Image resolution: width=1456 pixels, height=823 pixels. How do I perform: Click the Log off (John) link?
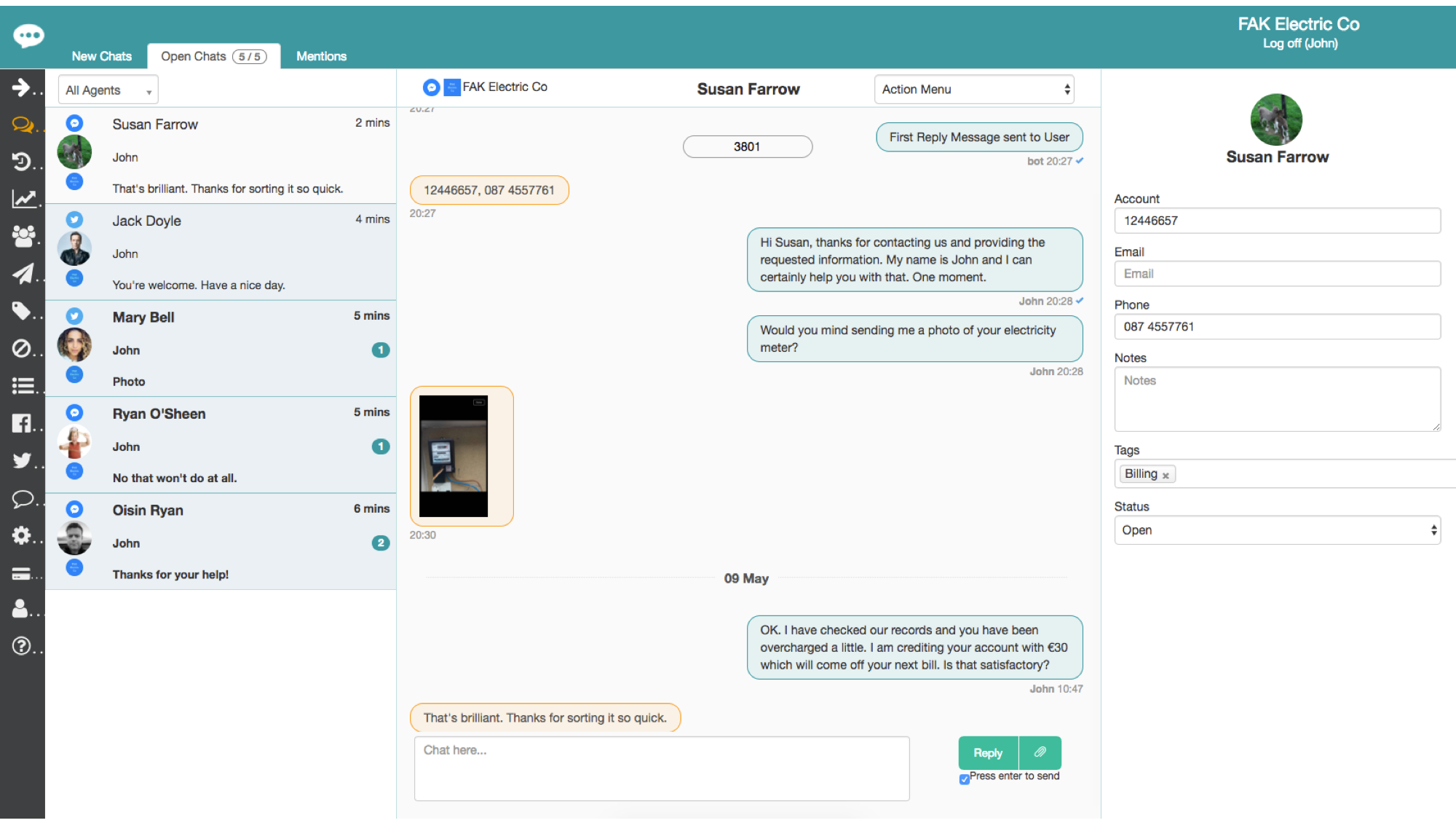[x=1300, y=44]
